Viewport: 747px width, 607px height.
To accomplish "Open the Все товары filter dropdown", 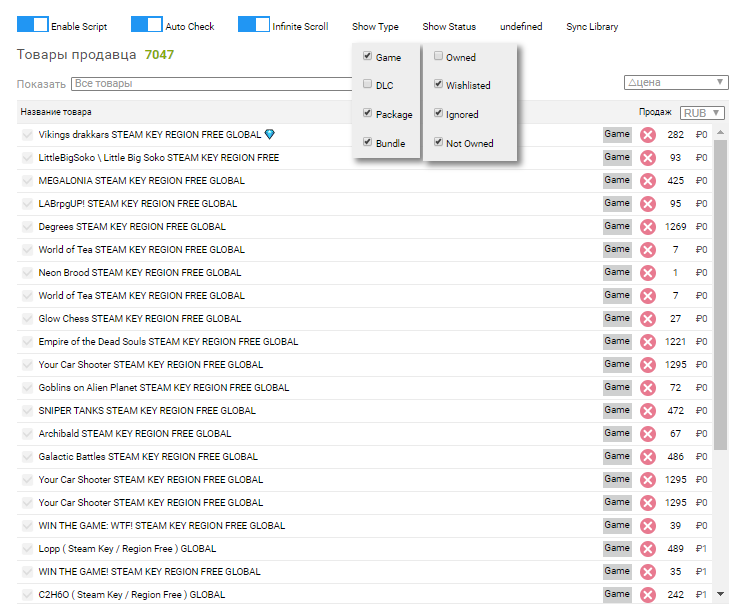I will coord(212,84).
